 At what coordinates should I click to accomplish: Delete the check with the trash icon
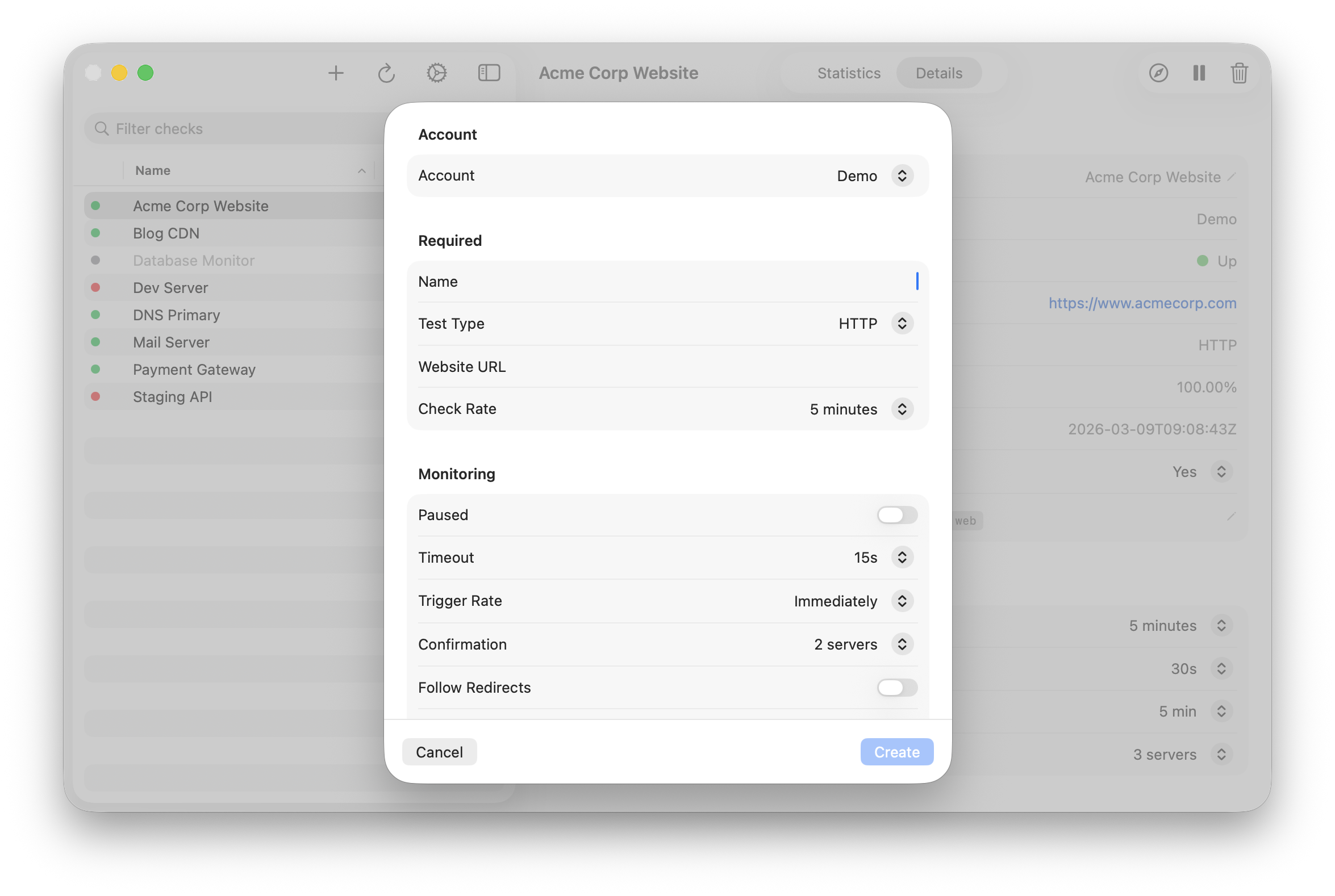coord(1239,73)
